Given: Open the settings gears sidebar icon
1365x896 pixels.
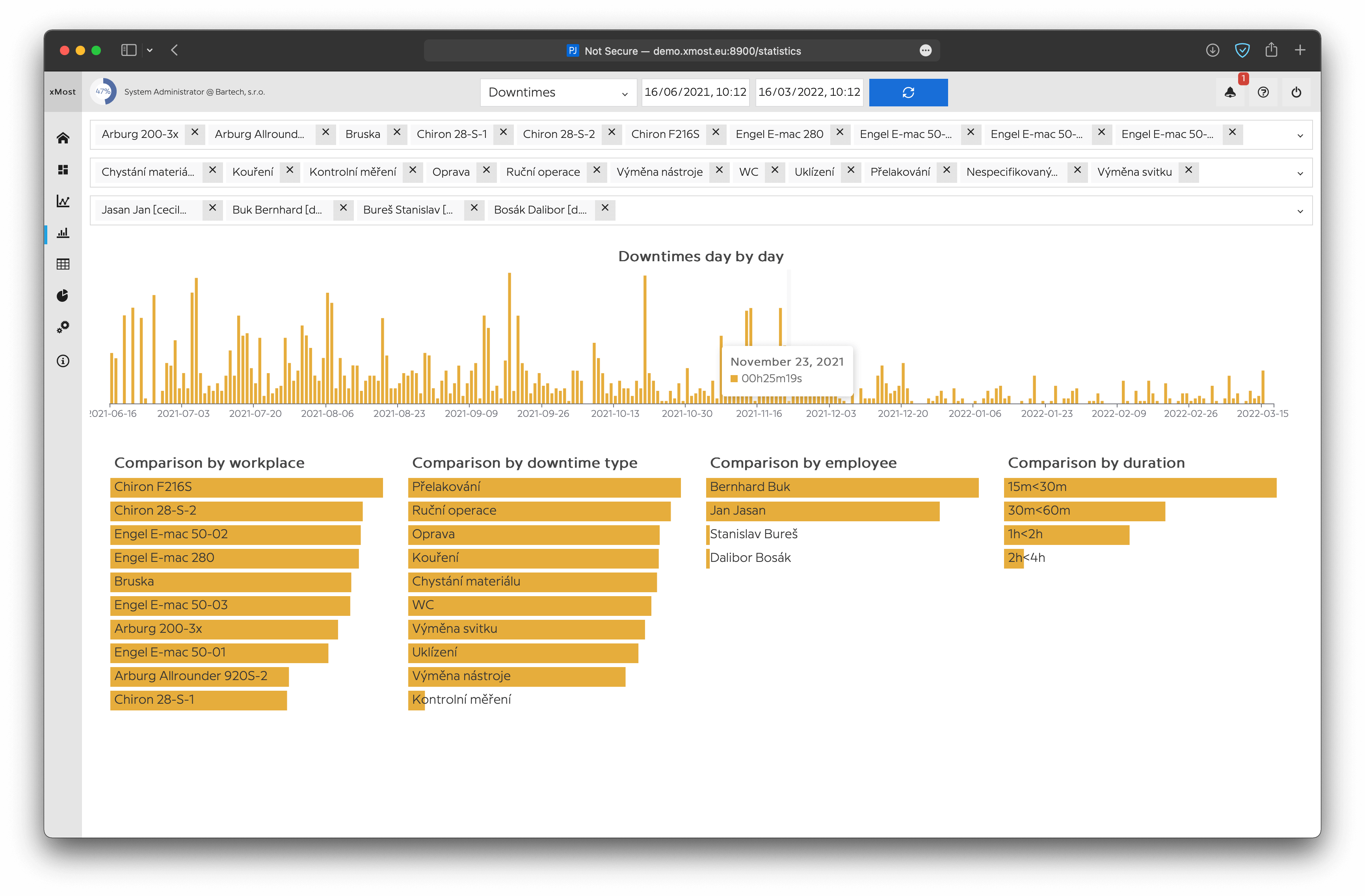Looking at the screenshot, I should pos(63,327).
